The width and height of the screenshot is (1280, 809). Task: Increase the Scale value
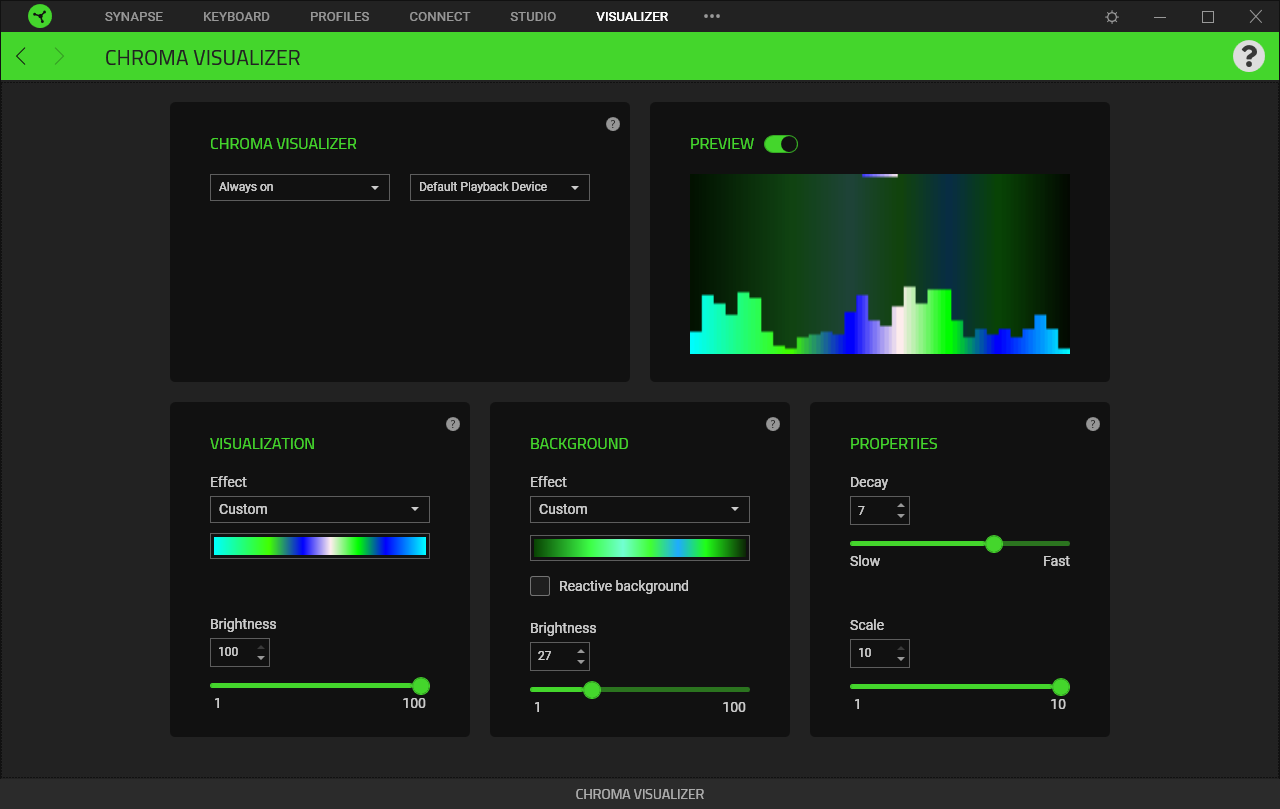pos(901,648)
